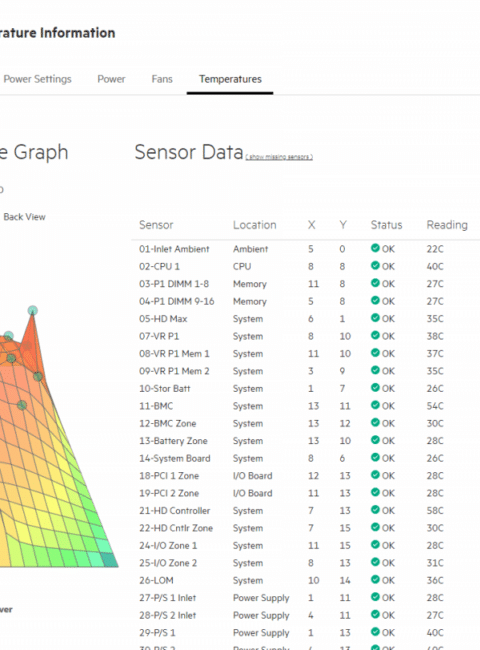Image resolution: width=480 pixels, height=650 pixels.
Task: Switch to the Power Settings tab
Action: pos(37,79)
